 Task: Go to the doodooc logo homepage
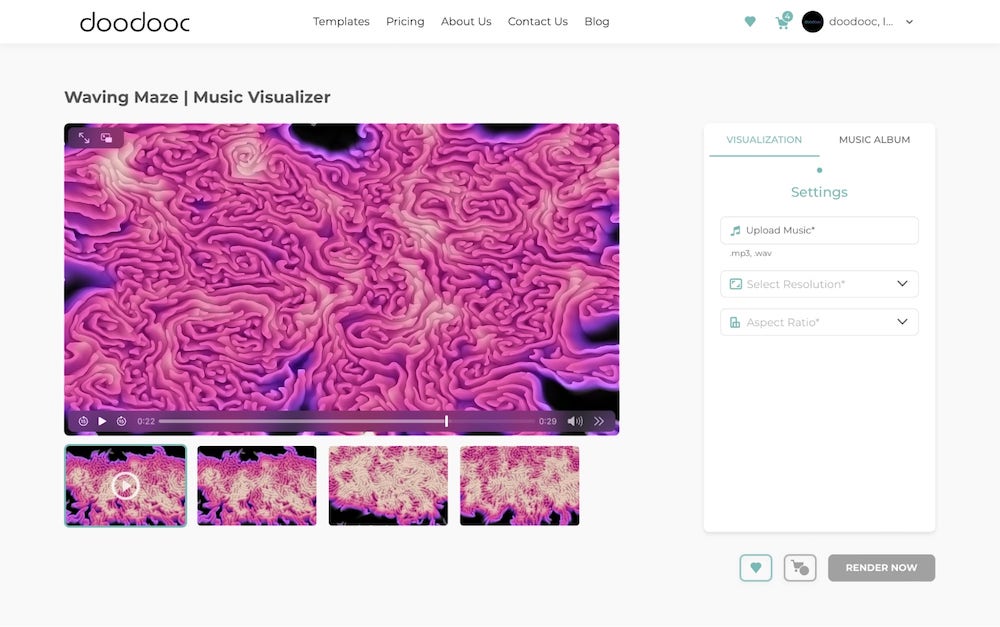click(134, 22)
